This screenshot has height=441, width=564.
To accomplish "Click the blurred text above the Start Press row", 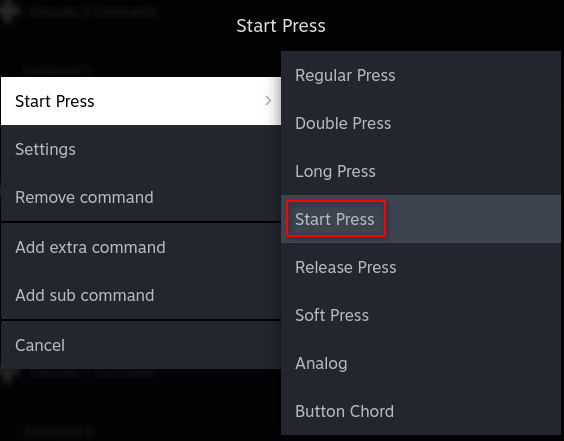I will [x=58, y=70].
